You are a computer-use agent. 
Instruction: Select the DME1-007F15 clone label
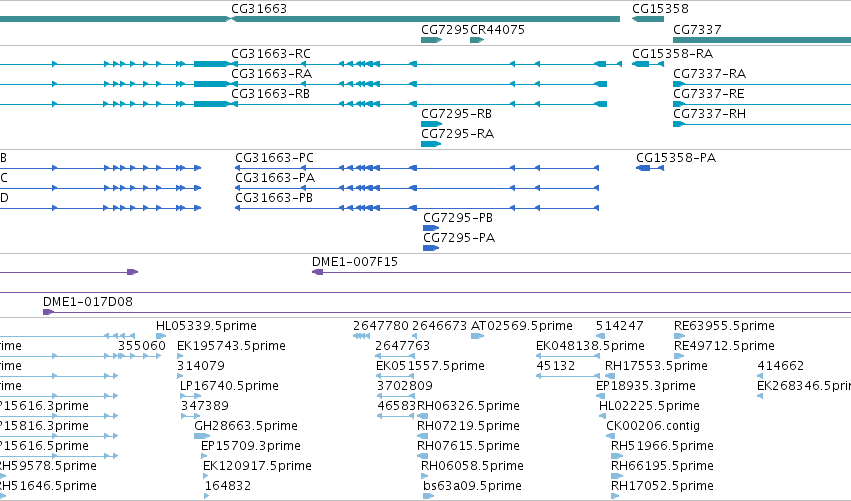tap(355, 262)
